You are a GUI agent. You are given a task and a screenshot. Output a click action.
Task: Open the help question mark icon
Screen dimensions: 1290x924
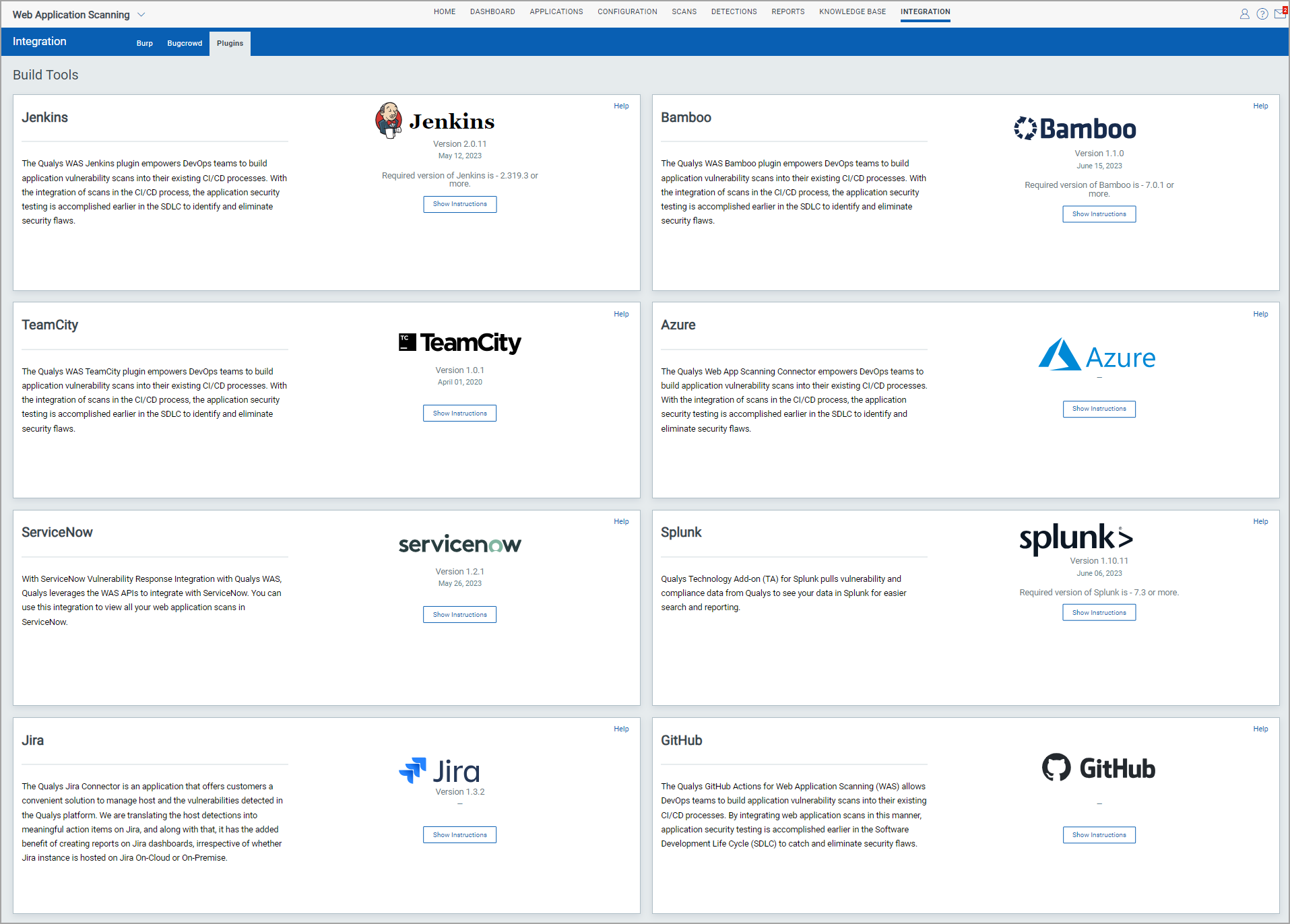click(1262, 14)
